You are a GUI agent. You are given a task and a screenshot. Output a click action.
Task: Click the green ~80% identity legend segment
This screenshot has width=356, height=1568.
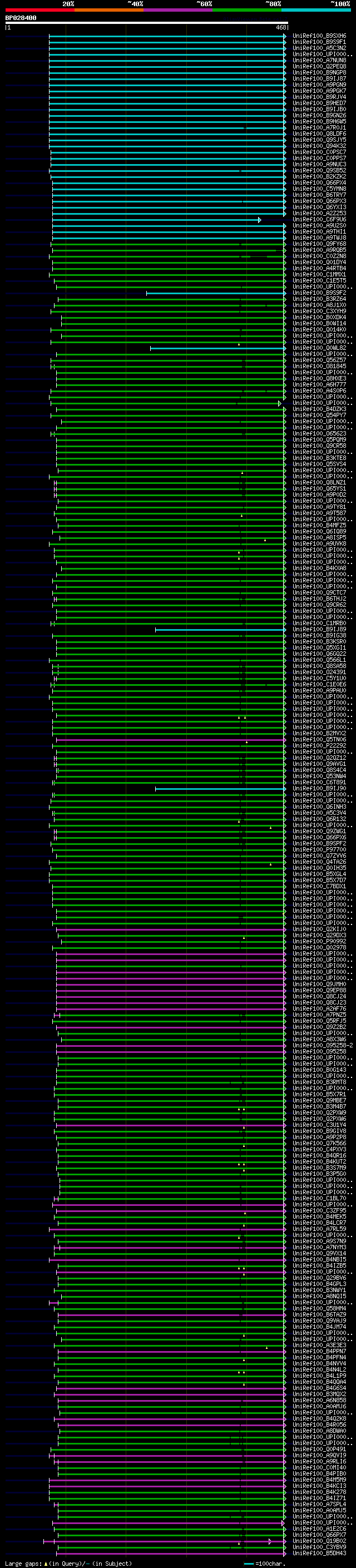[247, 10]
